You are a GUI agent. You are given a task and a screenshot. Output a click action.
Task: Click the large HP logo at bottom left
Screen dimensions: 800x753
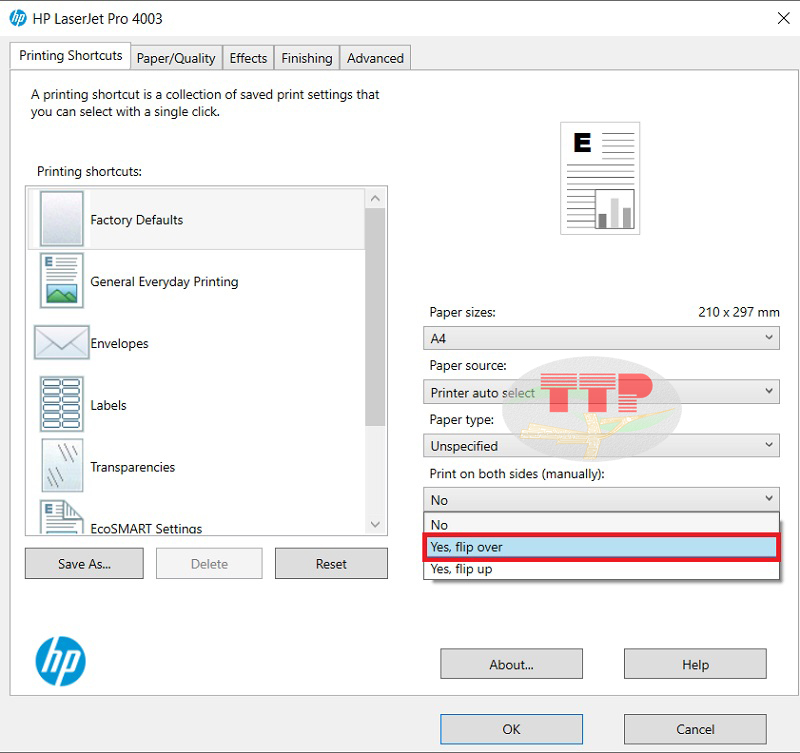(61, 661)
